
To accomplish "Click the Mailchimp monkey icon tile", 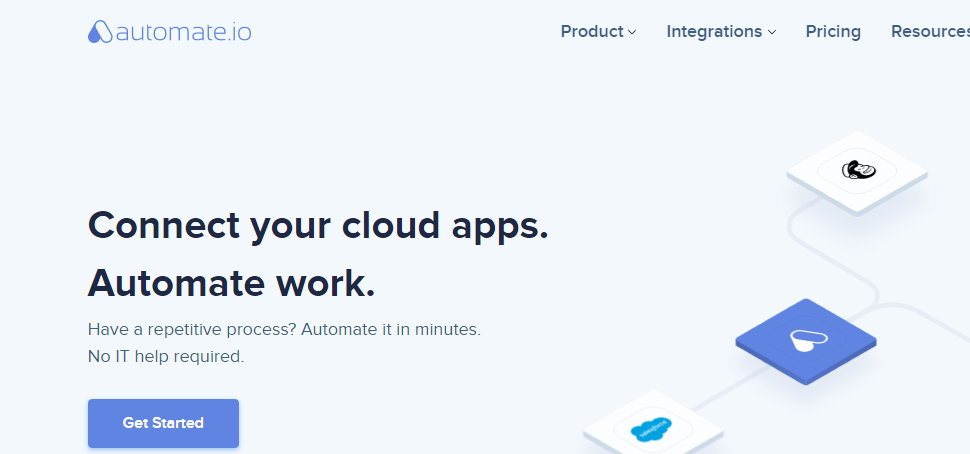I will [x=857, y=172].
